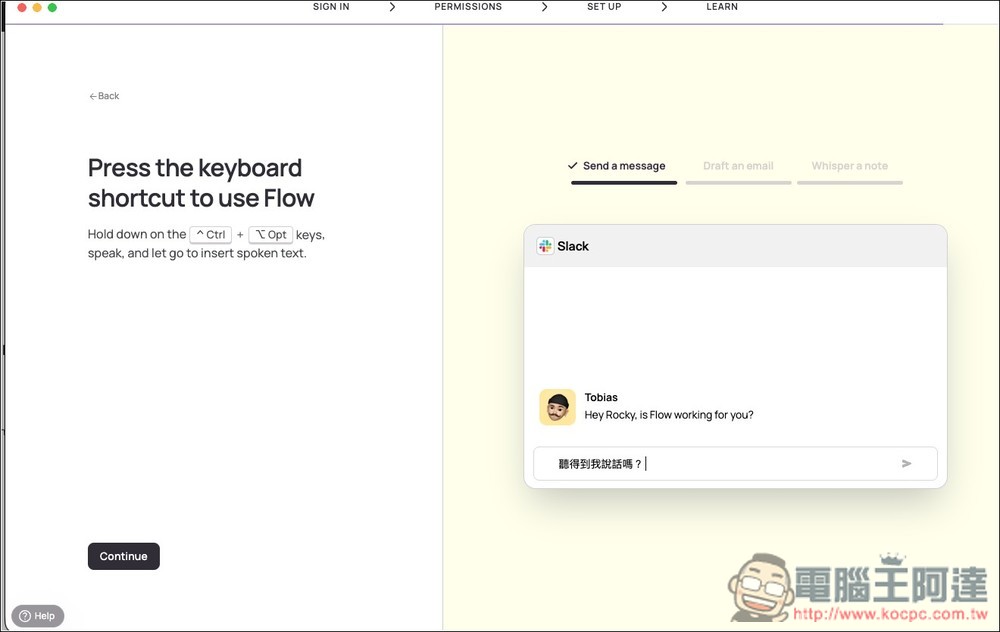Click Tobias's avatar image

coord(557,407)
